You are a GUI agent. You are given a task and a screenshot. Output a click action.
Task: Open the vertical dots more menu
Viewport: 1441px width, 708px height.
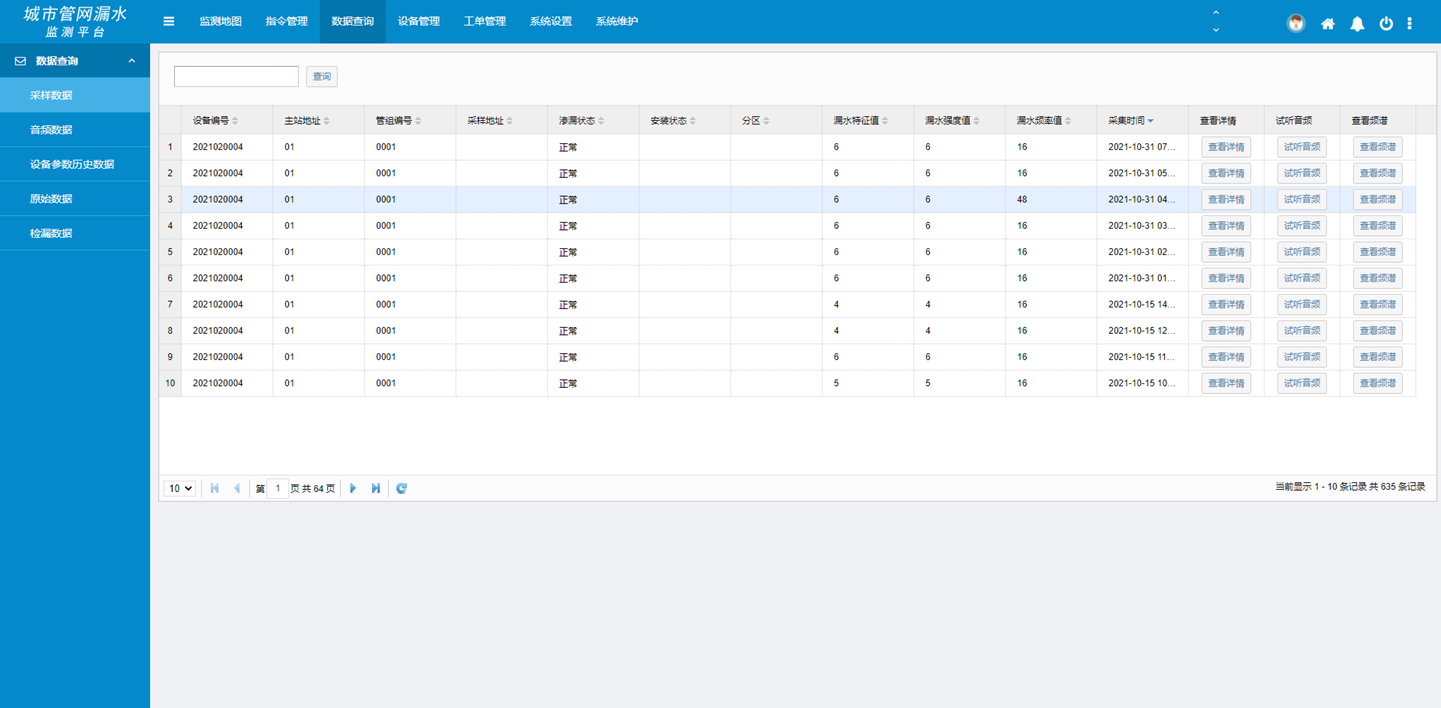click(1410, 24)
